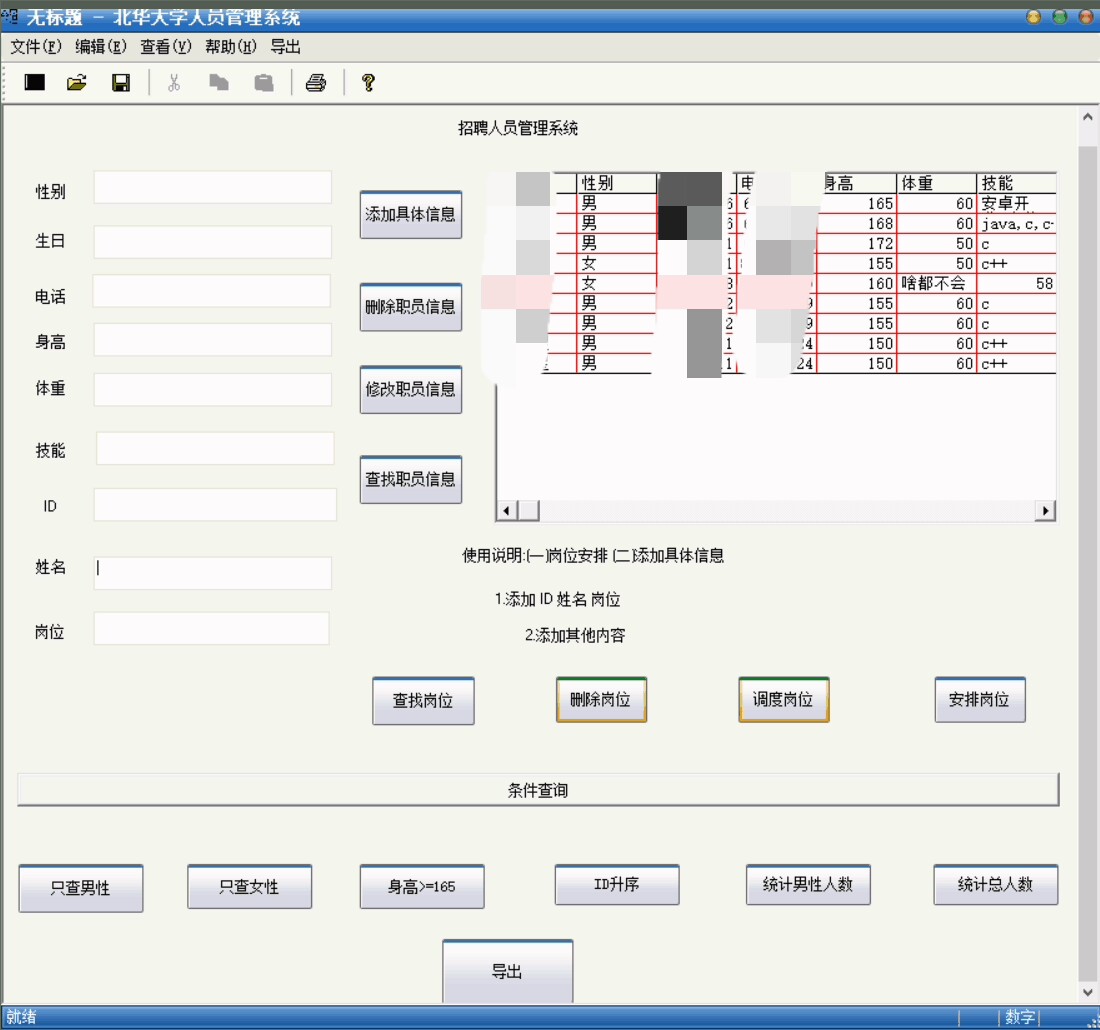
Task: Click the 条件查询 bar
Action: click(x=537, y=789)
